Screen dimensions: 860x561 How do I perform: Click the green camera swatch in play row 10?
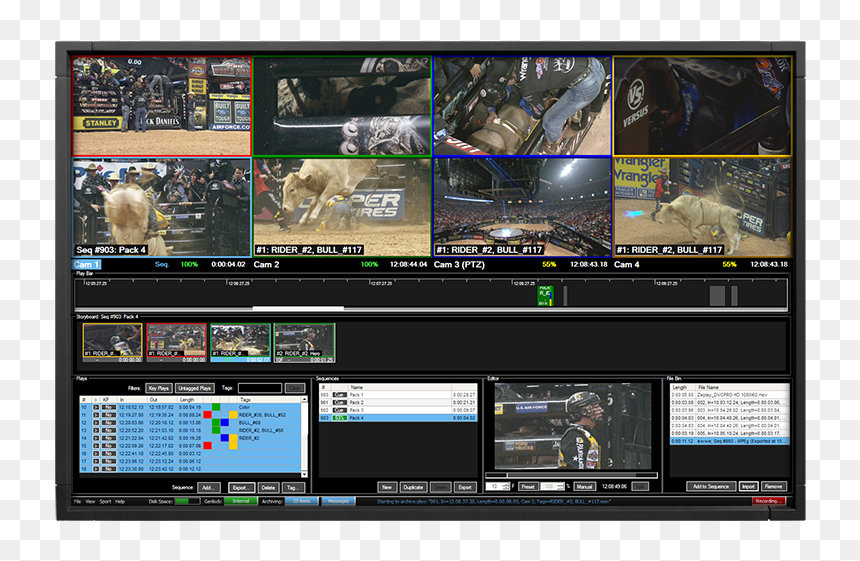(x=216, y=407)
